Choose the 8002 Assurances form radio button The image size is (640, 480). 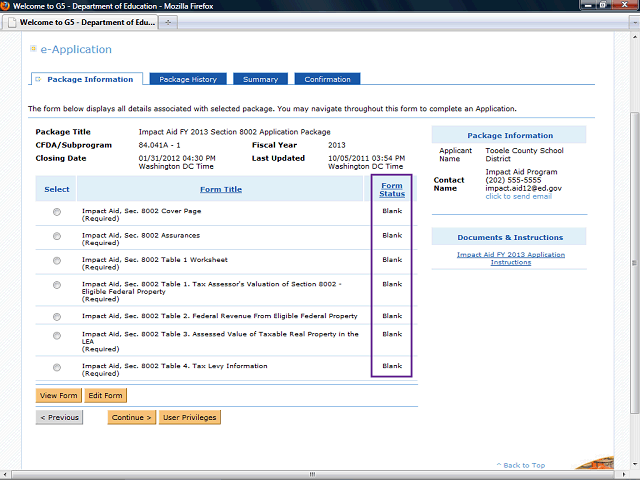pyautogui.click(x=57, y=237)
